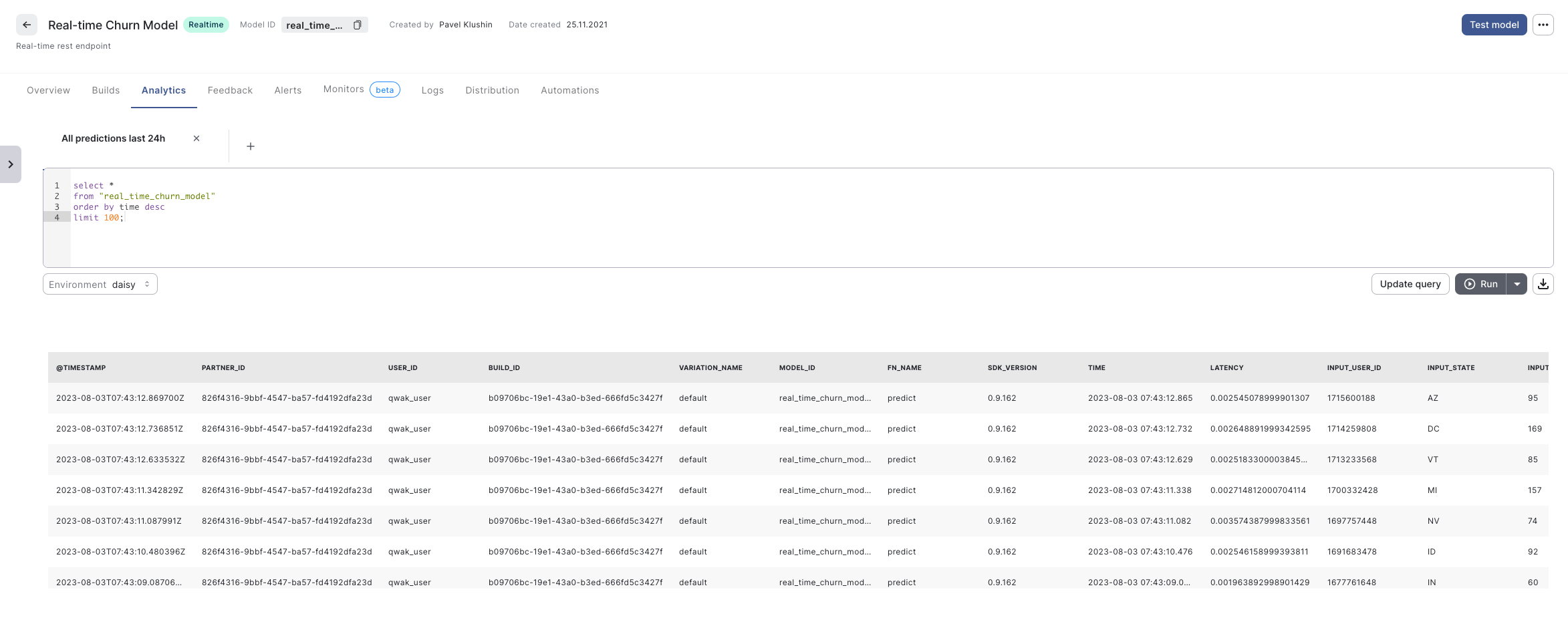Close the 'All predictions last 24h' tab

tap(197, 138)
